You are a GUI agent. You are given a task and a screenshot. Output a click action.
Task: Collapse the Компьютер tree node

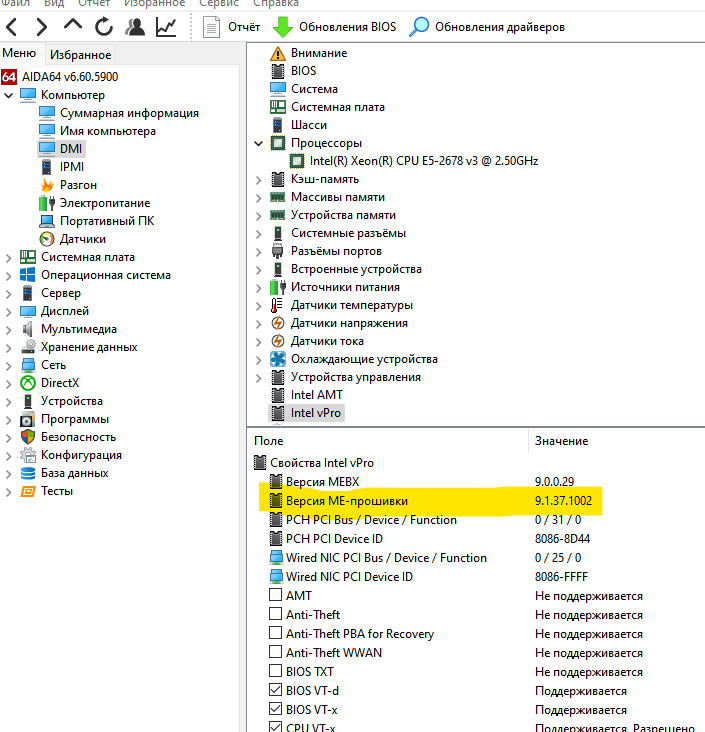pyautogui.click(x=8, y=95)
